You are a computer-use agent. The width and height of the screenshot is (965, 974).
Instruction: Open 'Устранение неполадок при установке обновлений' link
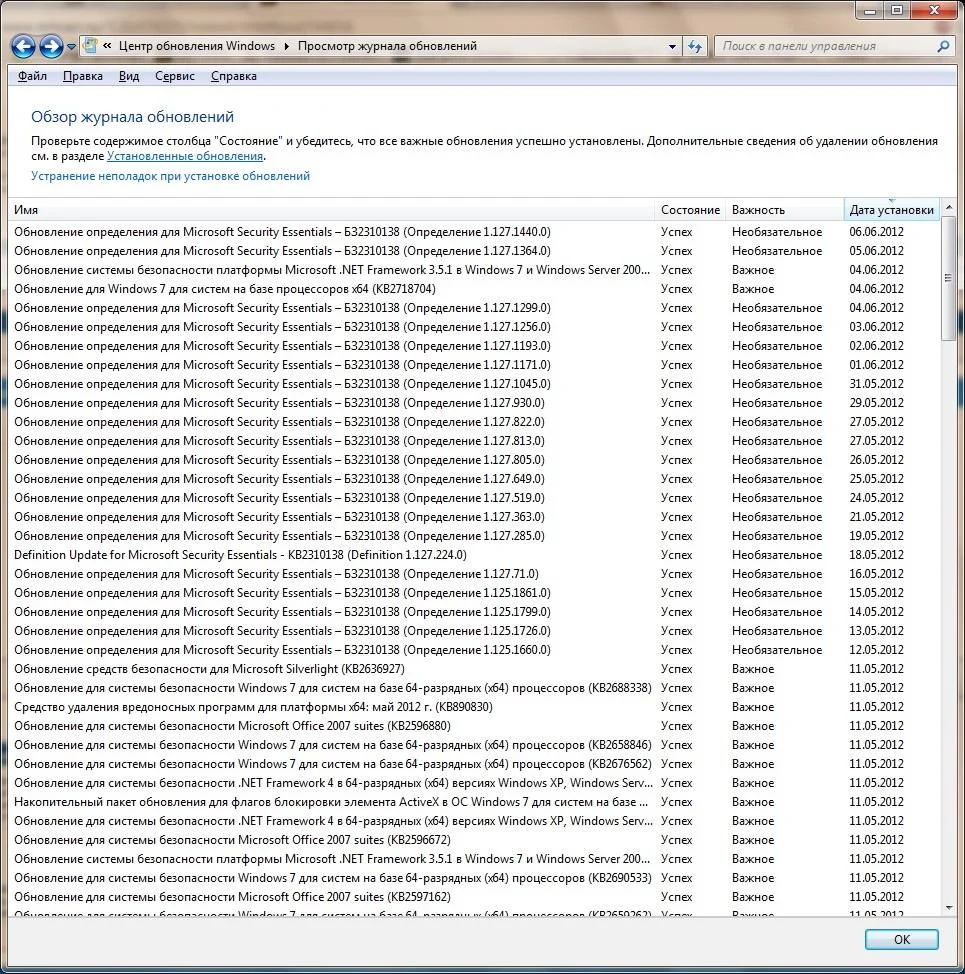(170, 176)
